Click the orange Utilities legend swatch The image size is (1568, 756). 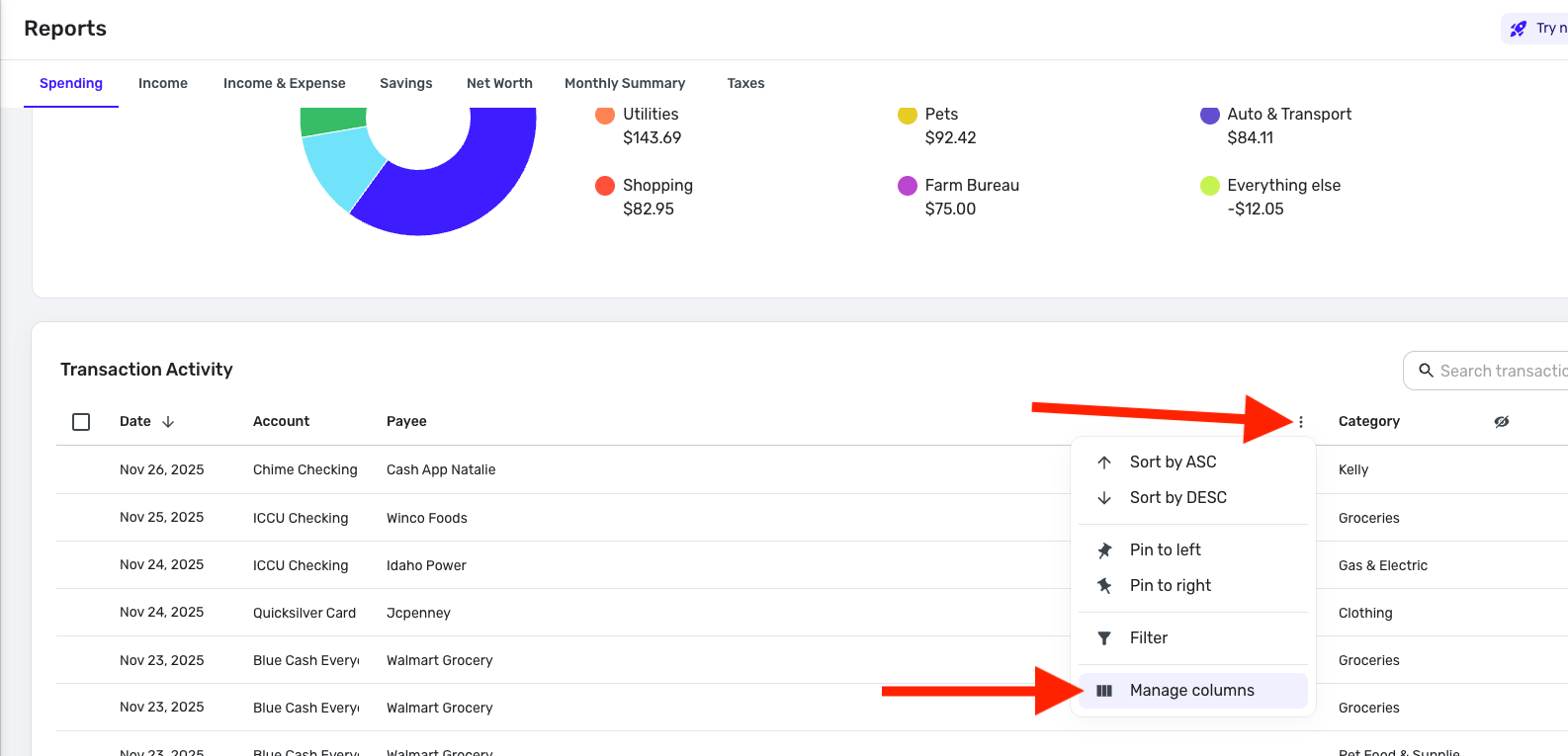click(605, 115)
